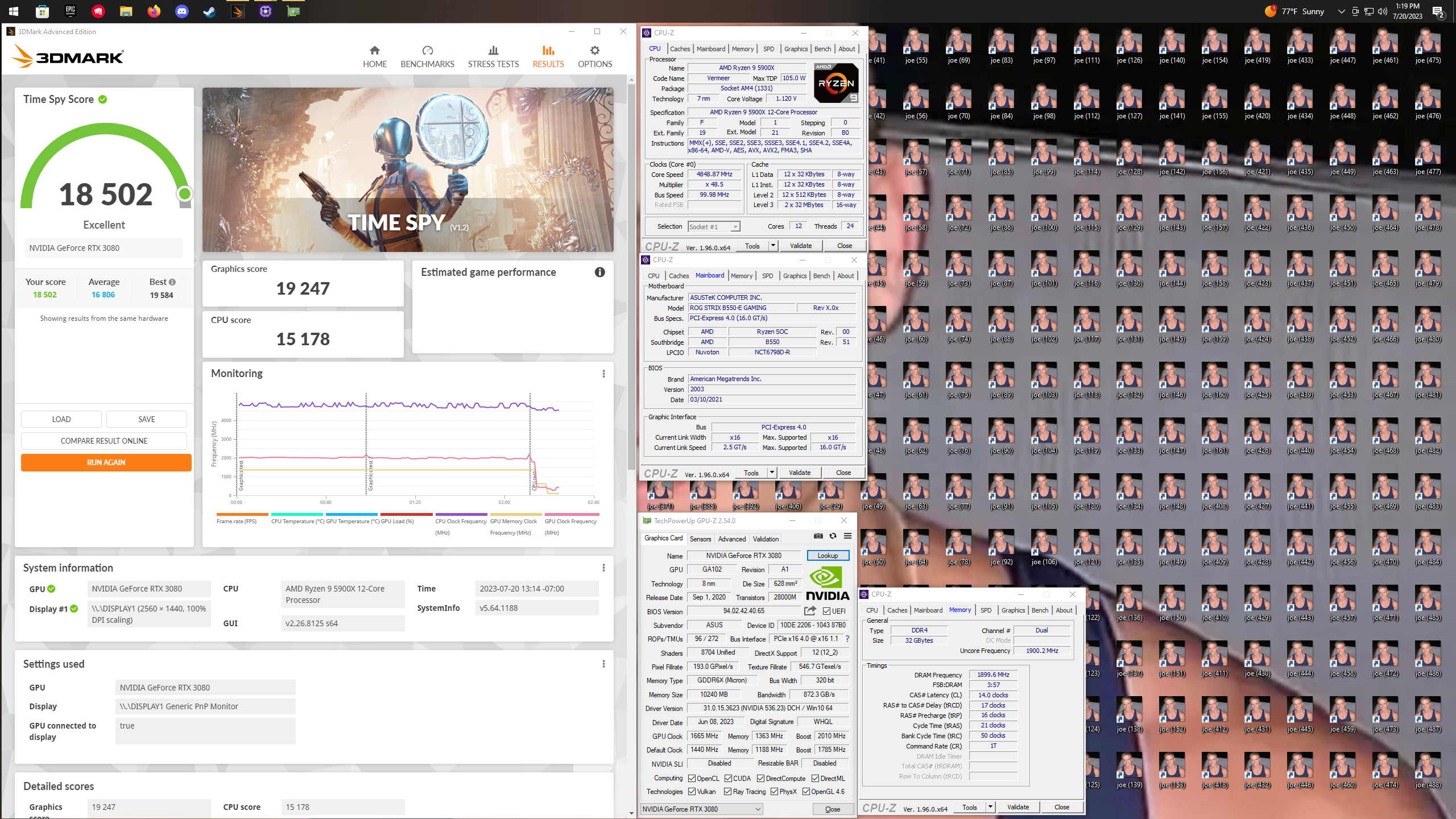Open the System information three-dot menu

(x=603, y=568)
